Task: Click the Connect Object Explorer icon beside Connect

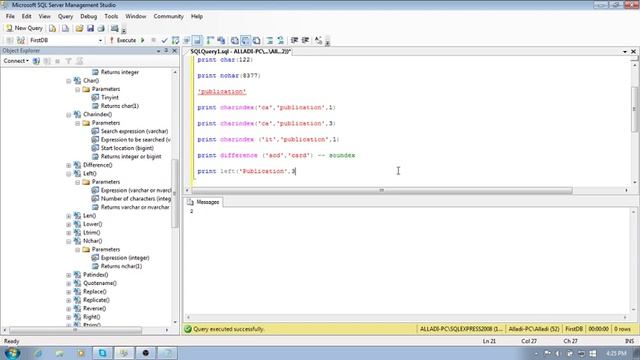Action: tap(36, 61)
